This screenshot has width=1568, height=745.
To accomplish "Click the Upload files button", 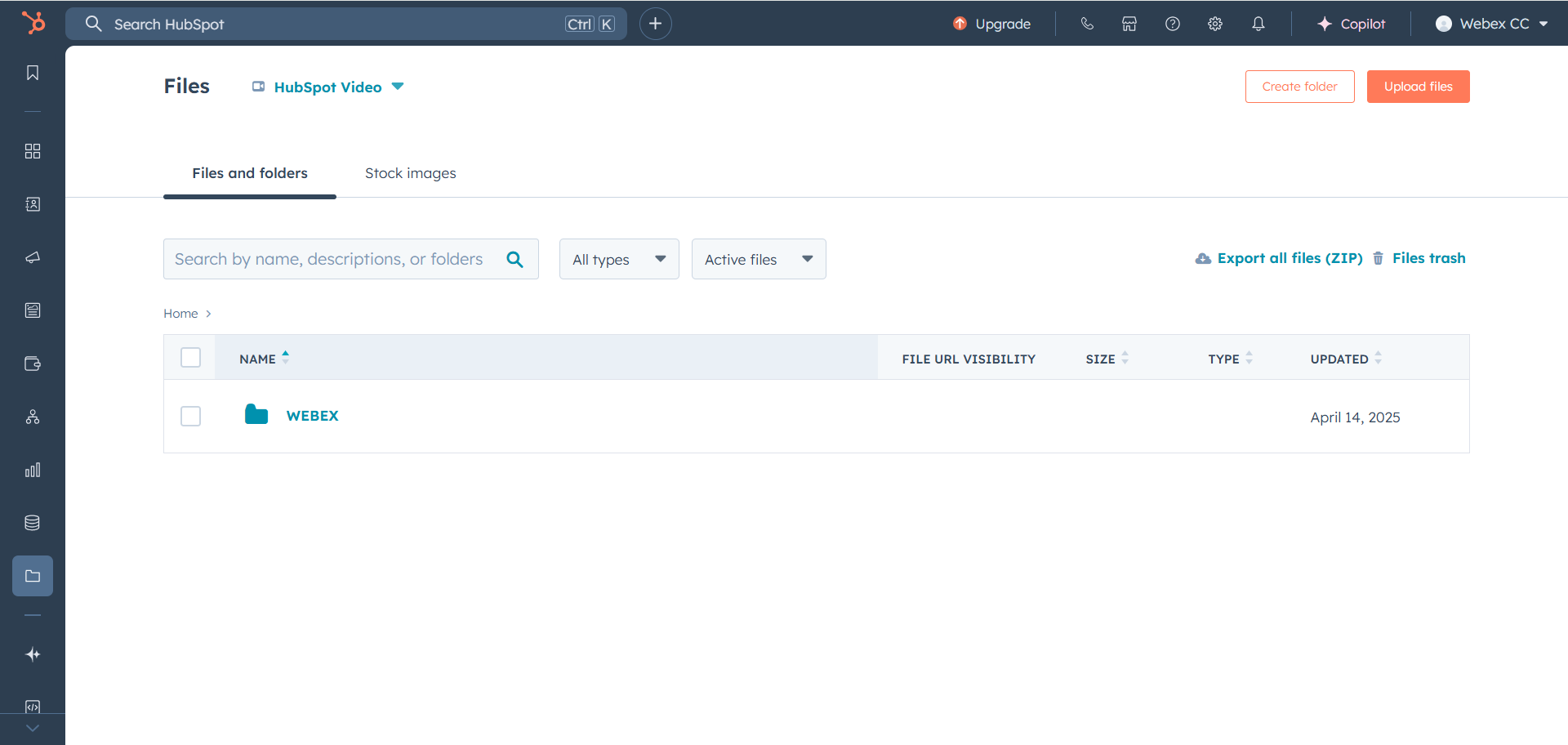I will (x=1418, y=87).
